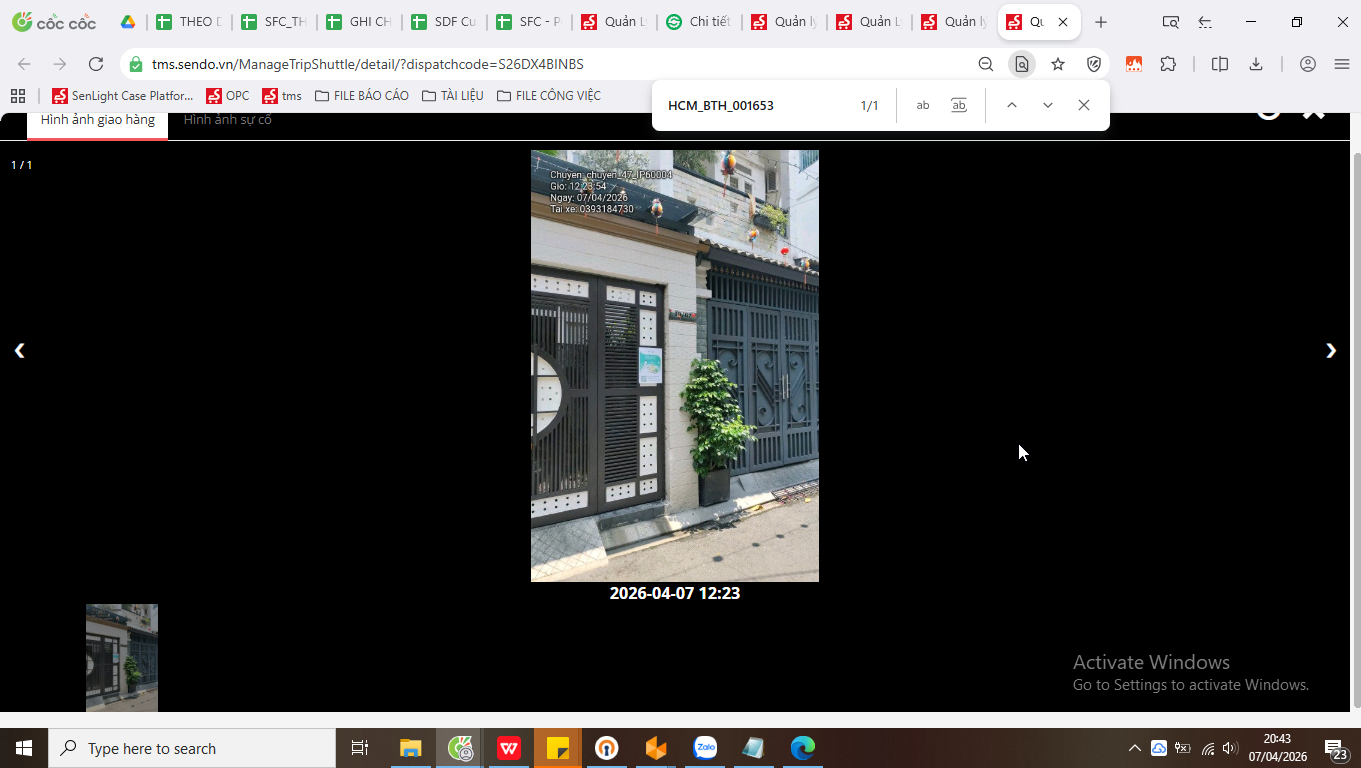Click the tms.sendo.vn address bar URL
Screen dimensions: 1361x768
point(368,64)
